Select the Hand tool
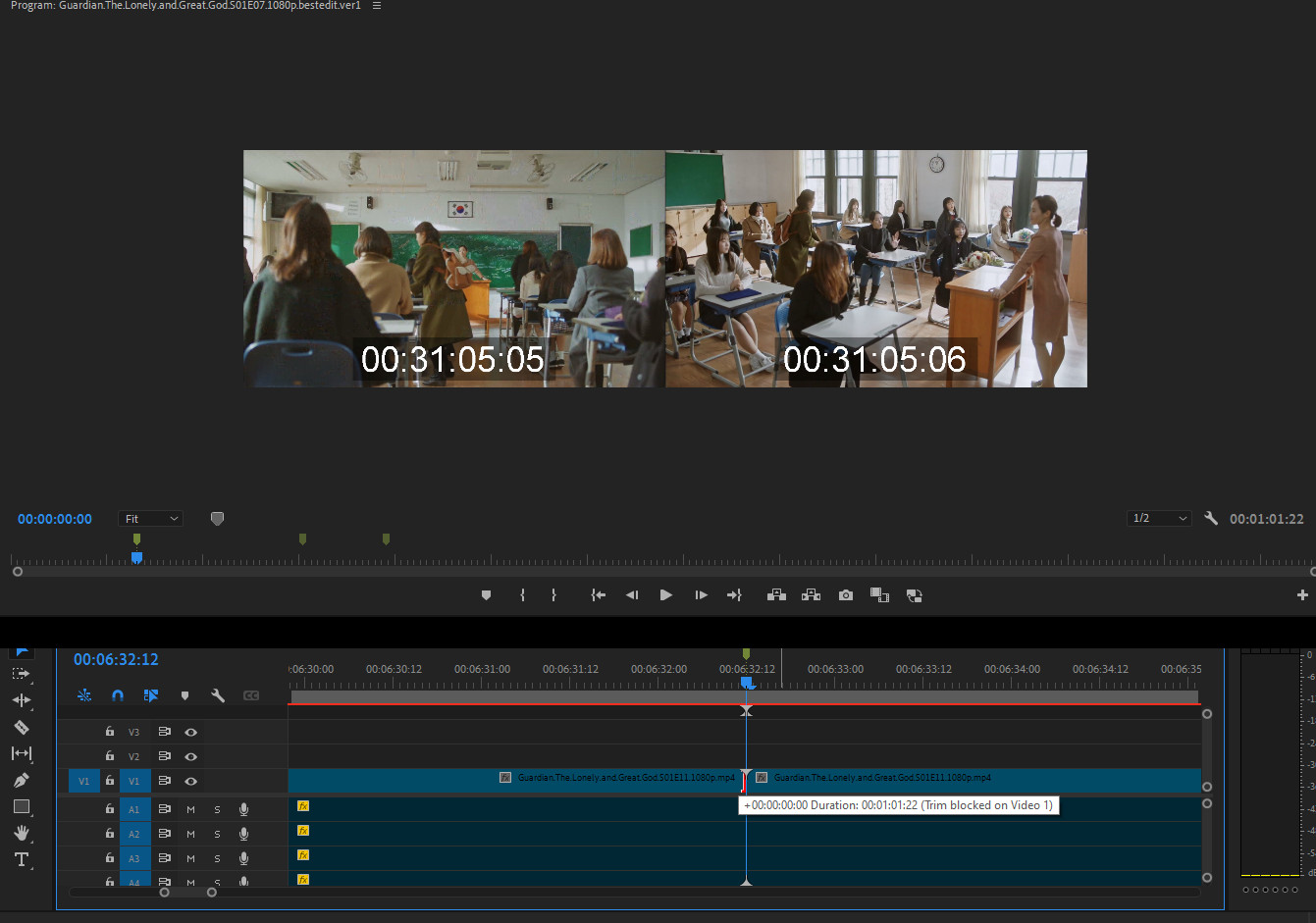This screenshot has width=1316, height=923. [21, 833]
